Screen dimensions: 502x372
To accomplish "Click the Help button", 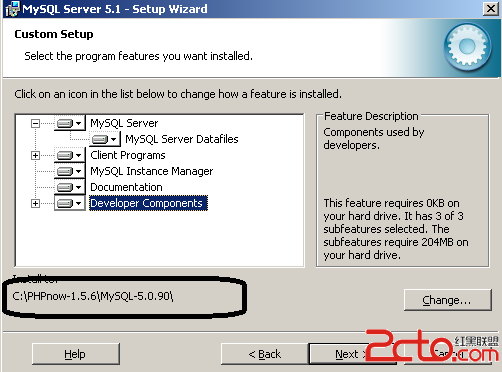I will (x=76, y=354).
